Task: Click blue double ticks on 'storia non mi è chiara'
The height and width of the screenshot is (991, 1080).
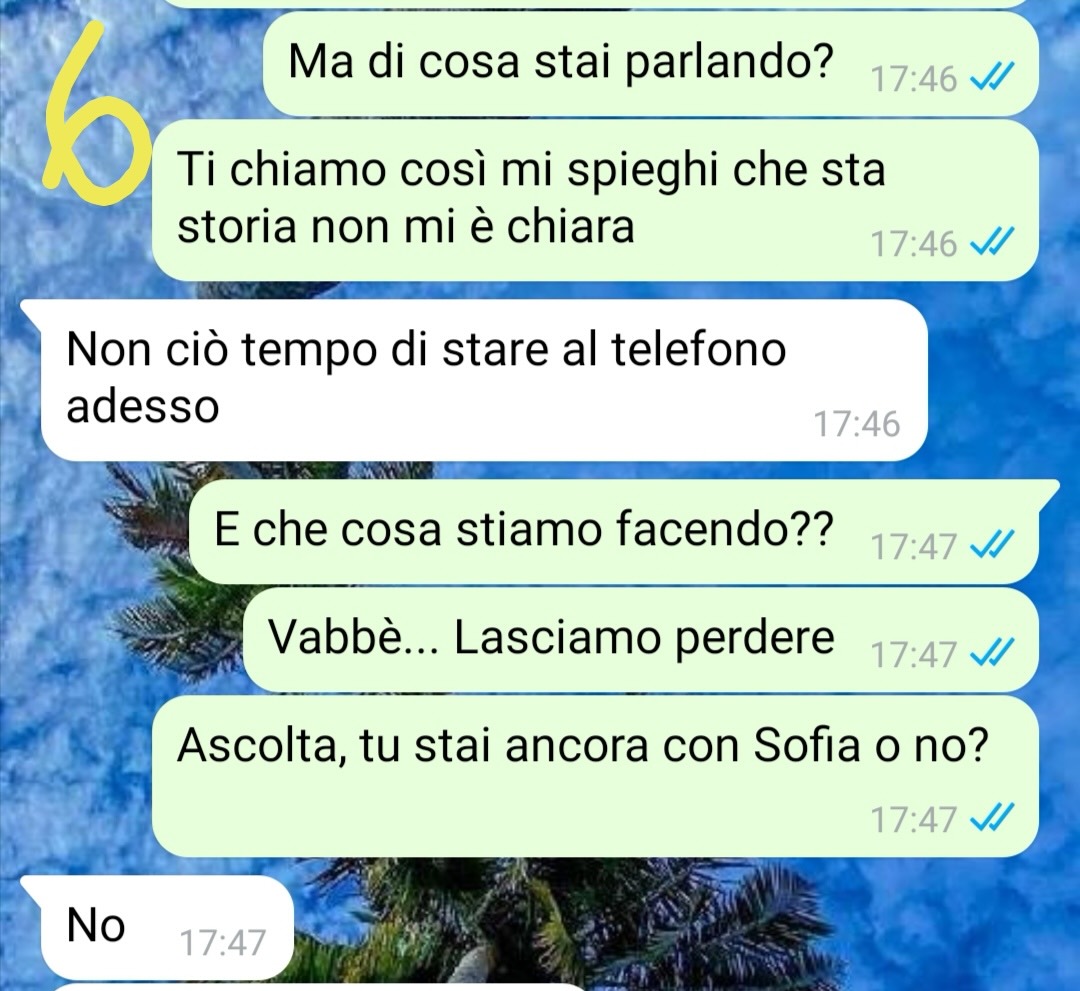Action: (x=991, y=243)
